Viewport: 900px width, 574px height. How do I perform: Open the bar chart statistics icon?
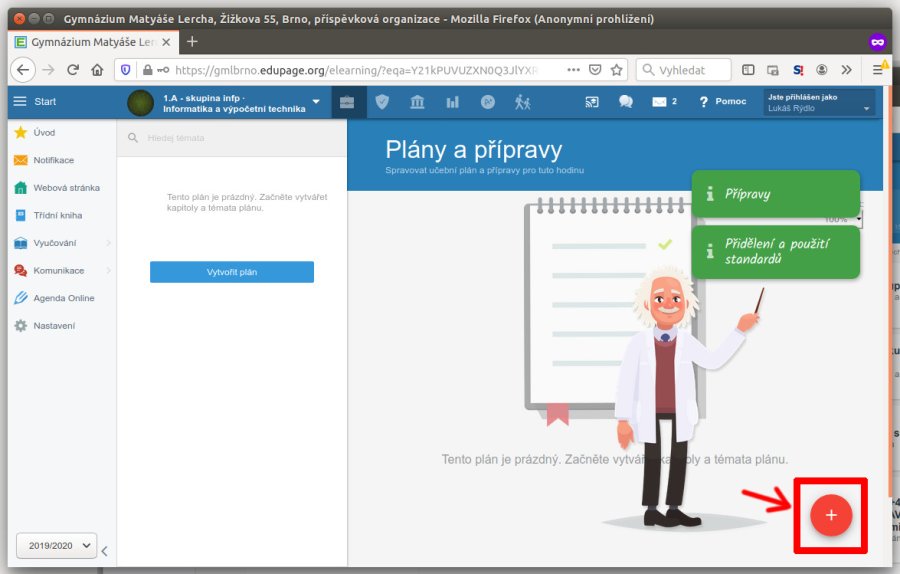(x=452, y=102)
